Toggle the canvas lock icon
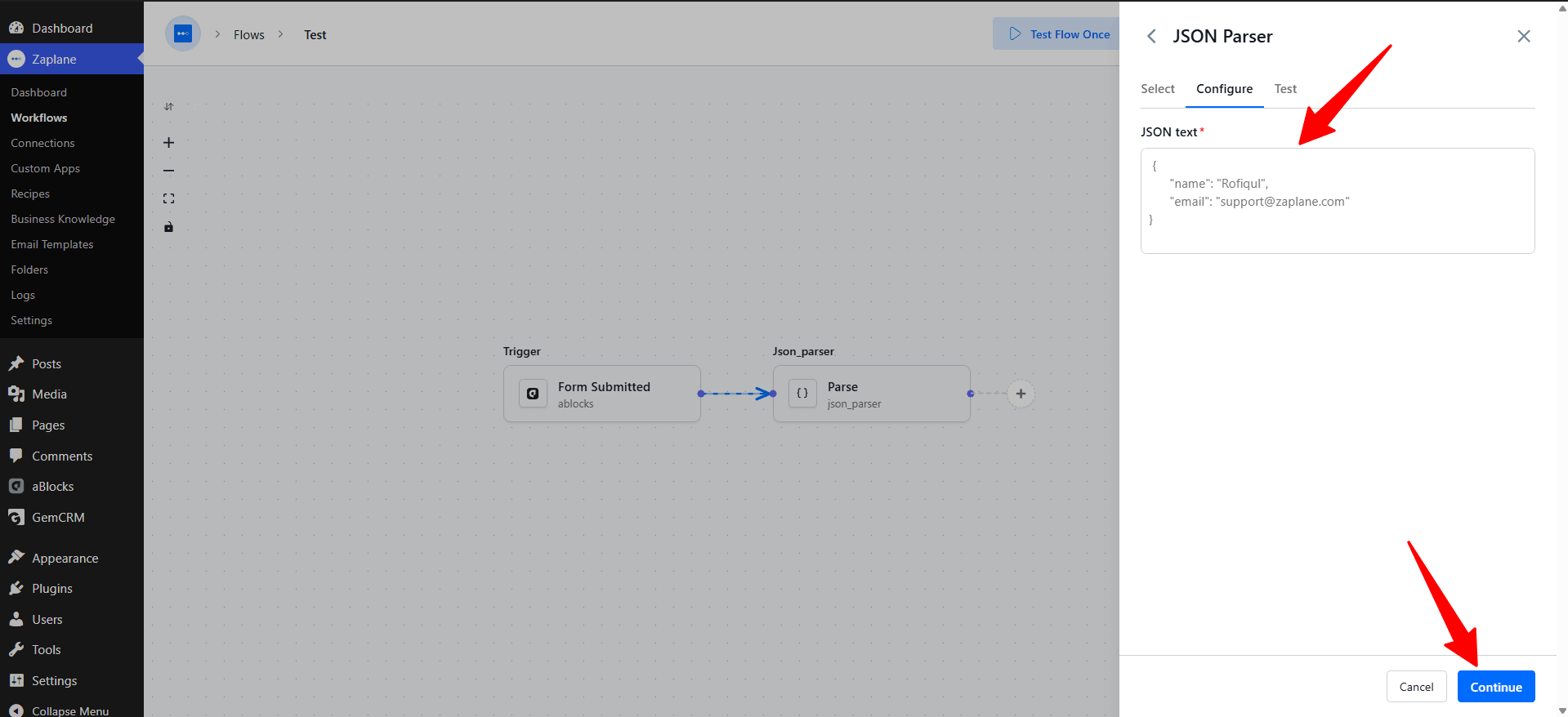This screenshot has height=717, width=1568. [168, 227]
